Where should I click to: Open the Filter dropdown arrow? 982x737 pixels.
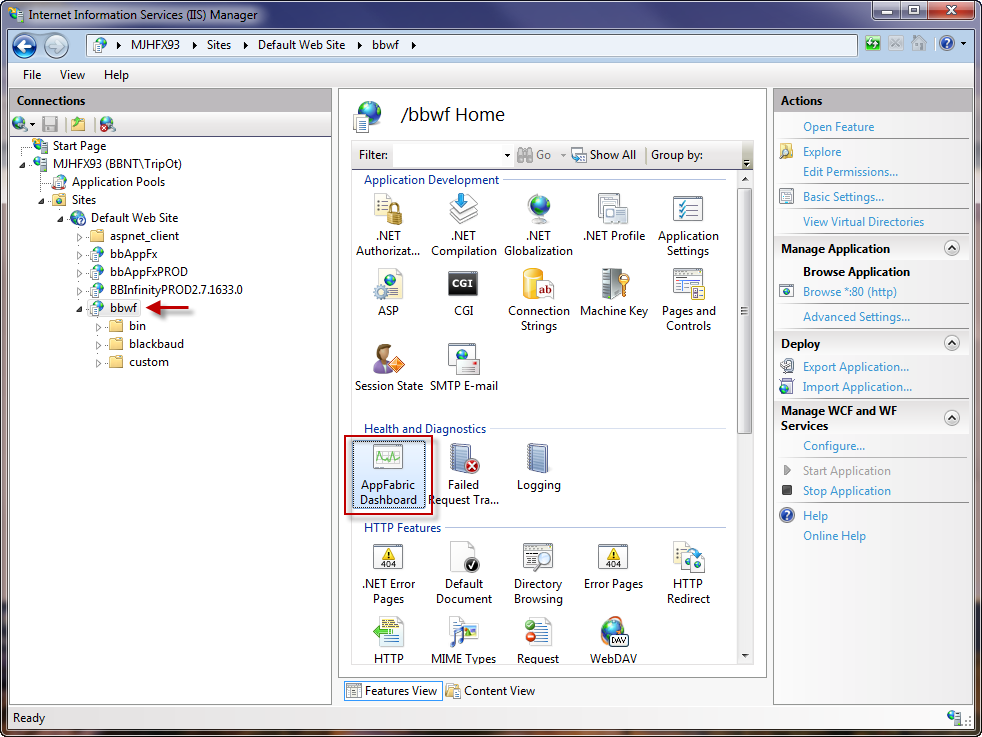(x=506, y=155)
